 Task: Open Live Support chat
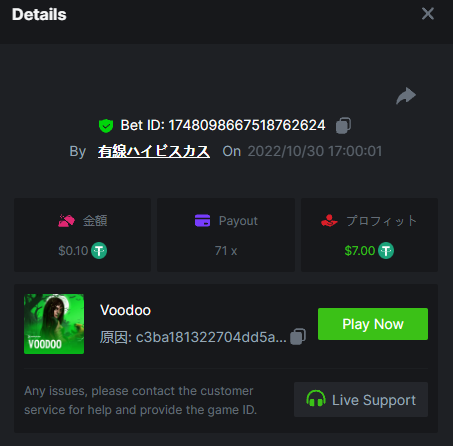(361, 399)
